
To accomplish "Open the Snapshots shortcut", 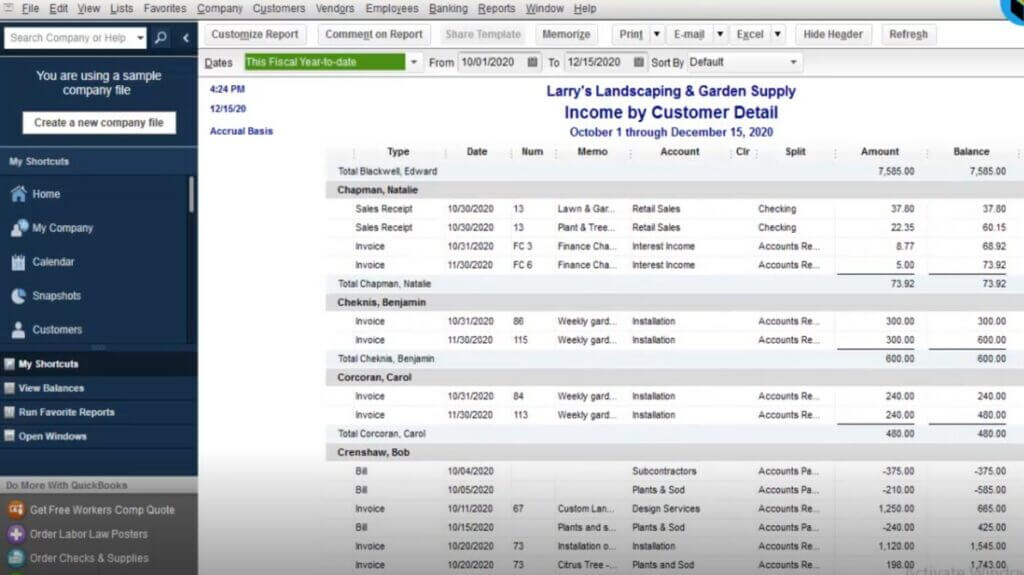I will click(56, 296).
